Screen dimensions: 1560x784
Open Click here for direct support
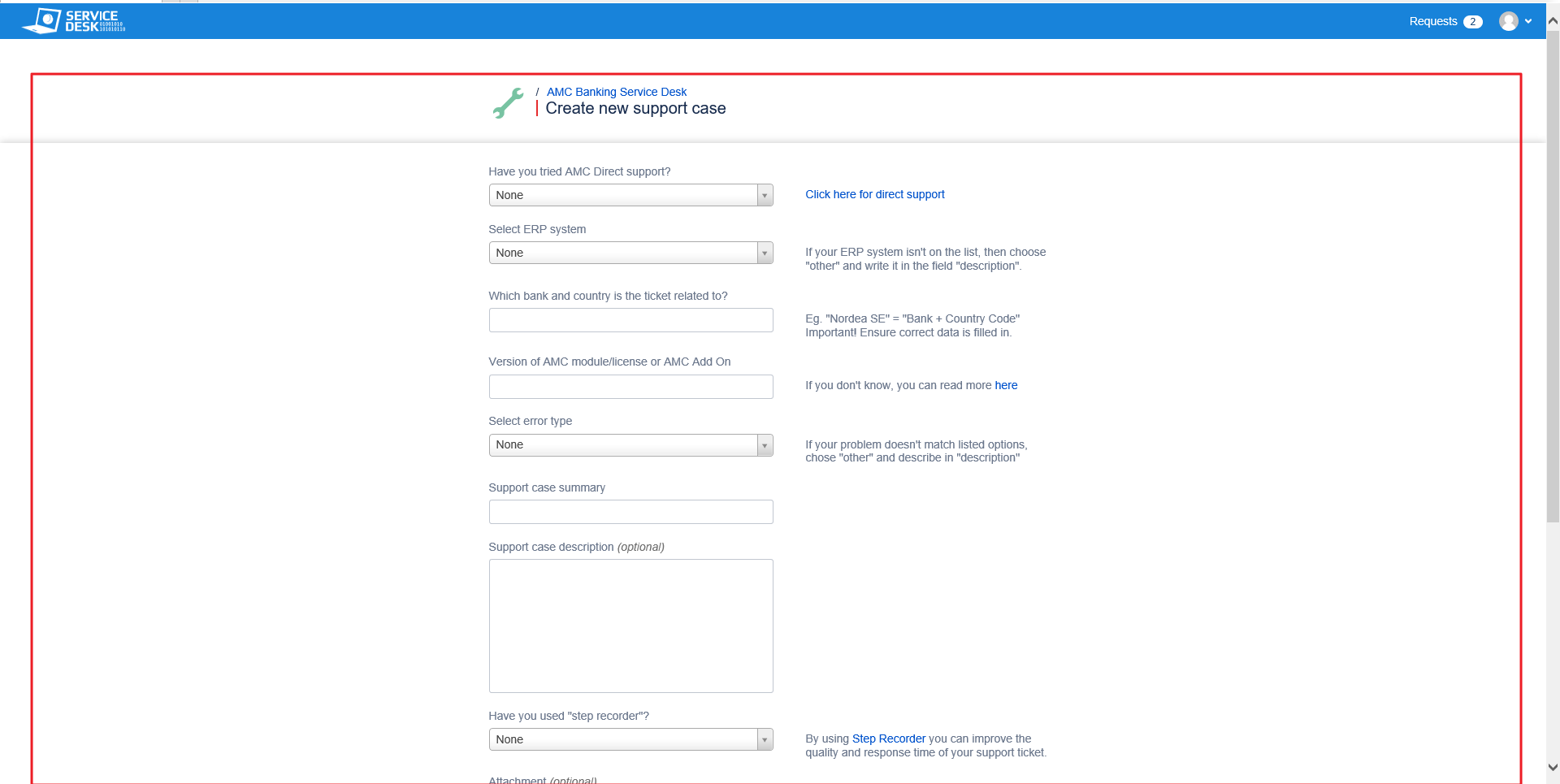pos(875,194)
